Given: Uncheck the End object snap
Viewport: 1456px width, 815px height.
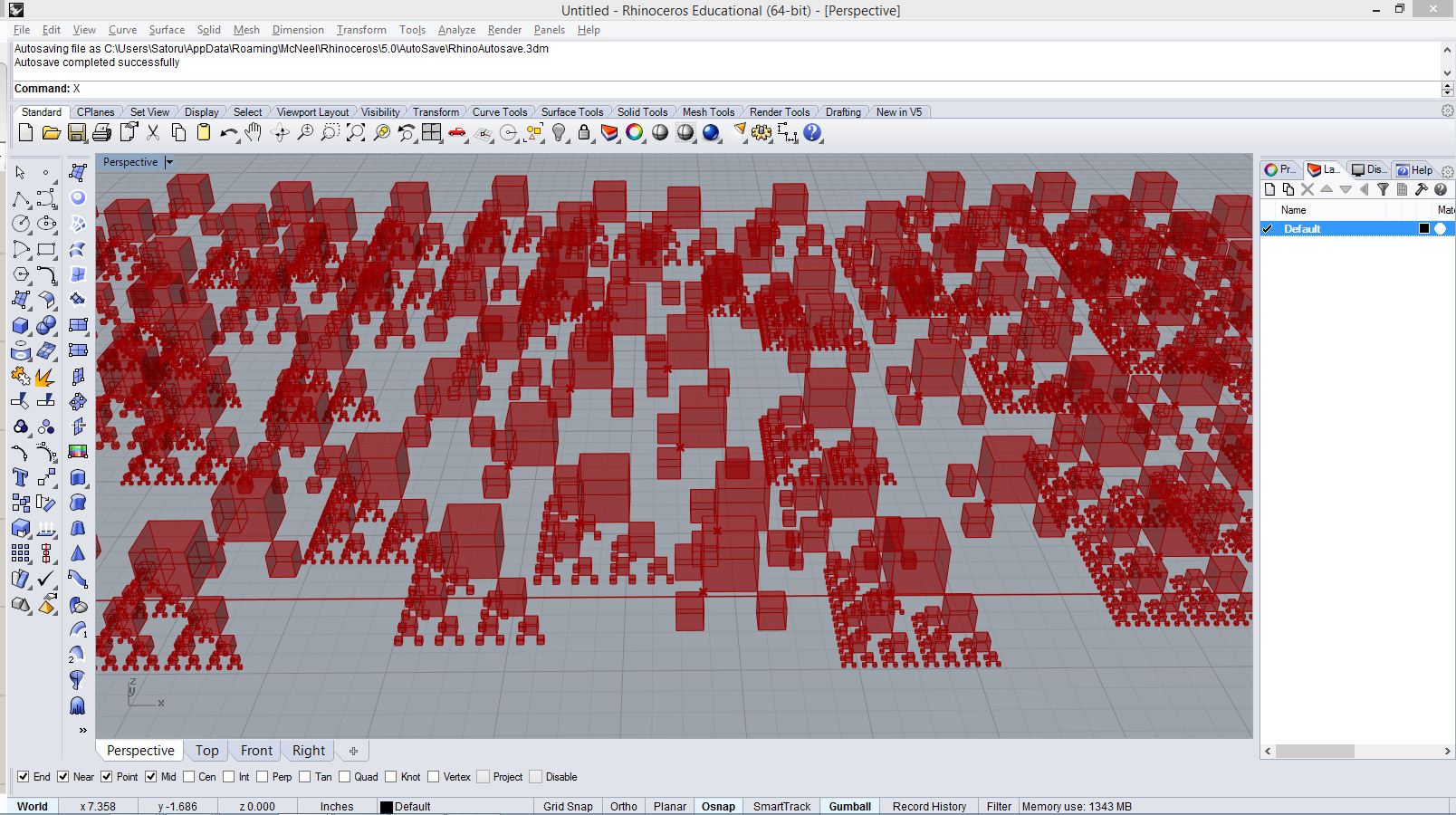Looking at the screenshot, I should click(24, 777).
